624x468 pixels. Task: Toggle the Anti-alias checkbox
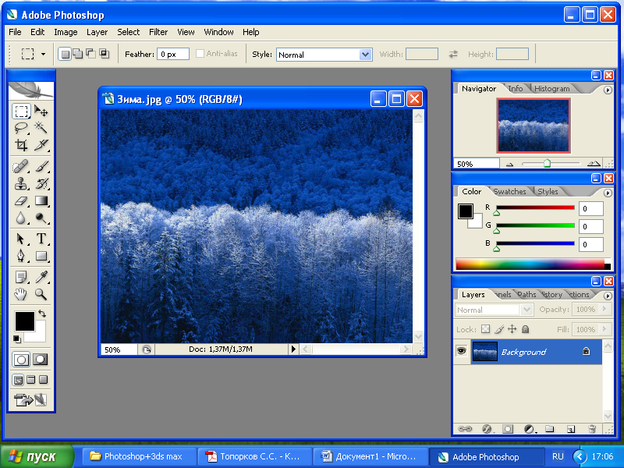click(x=200, y=54)
